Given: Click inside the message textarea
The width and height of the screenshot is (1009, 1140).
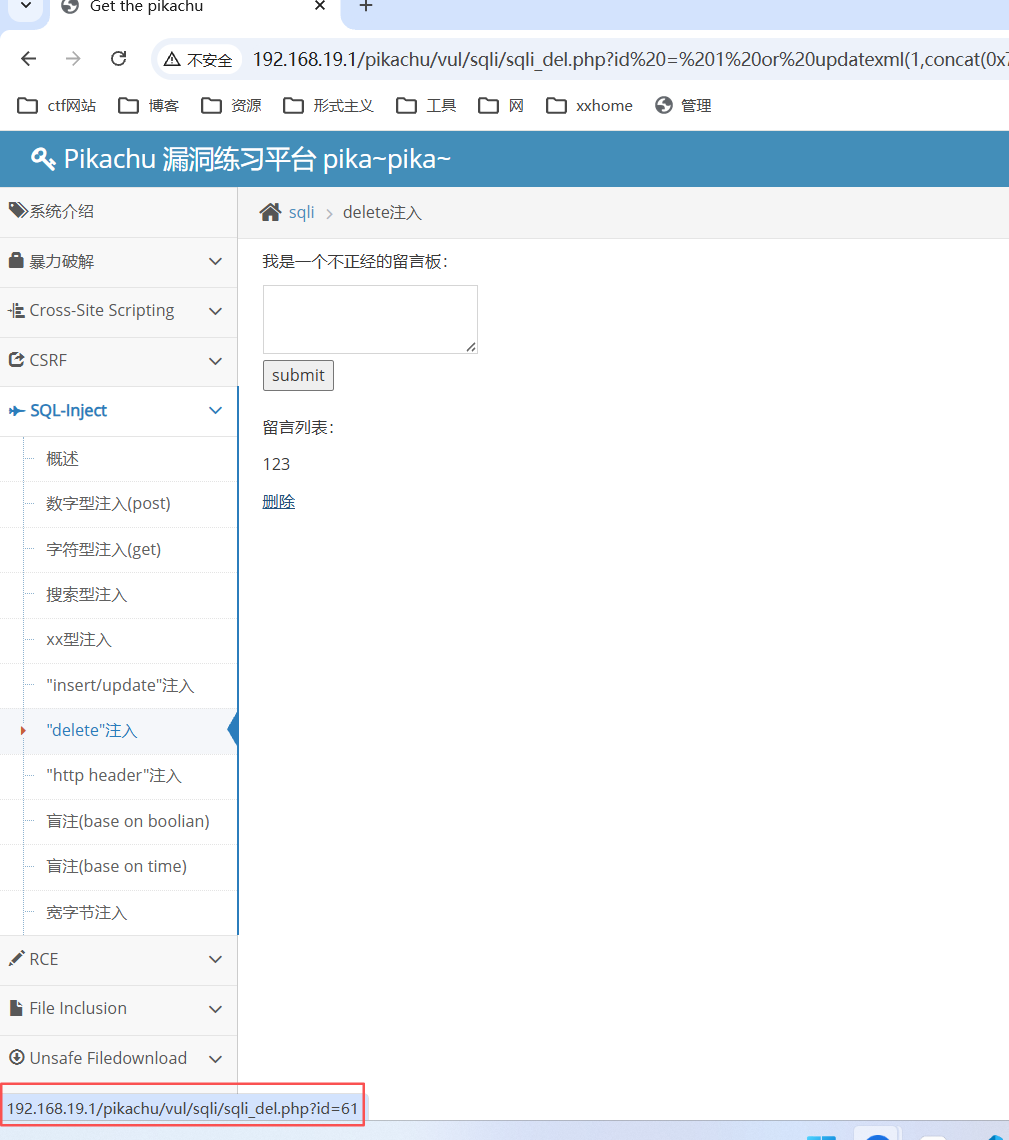Looking at the screenshot, I should 370,319.
